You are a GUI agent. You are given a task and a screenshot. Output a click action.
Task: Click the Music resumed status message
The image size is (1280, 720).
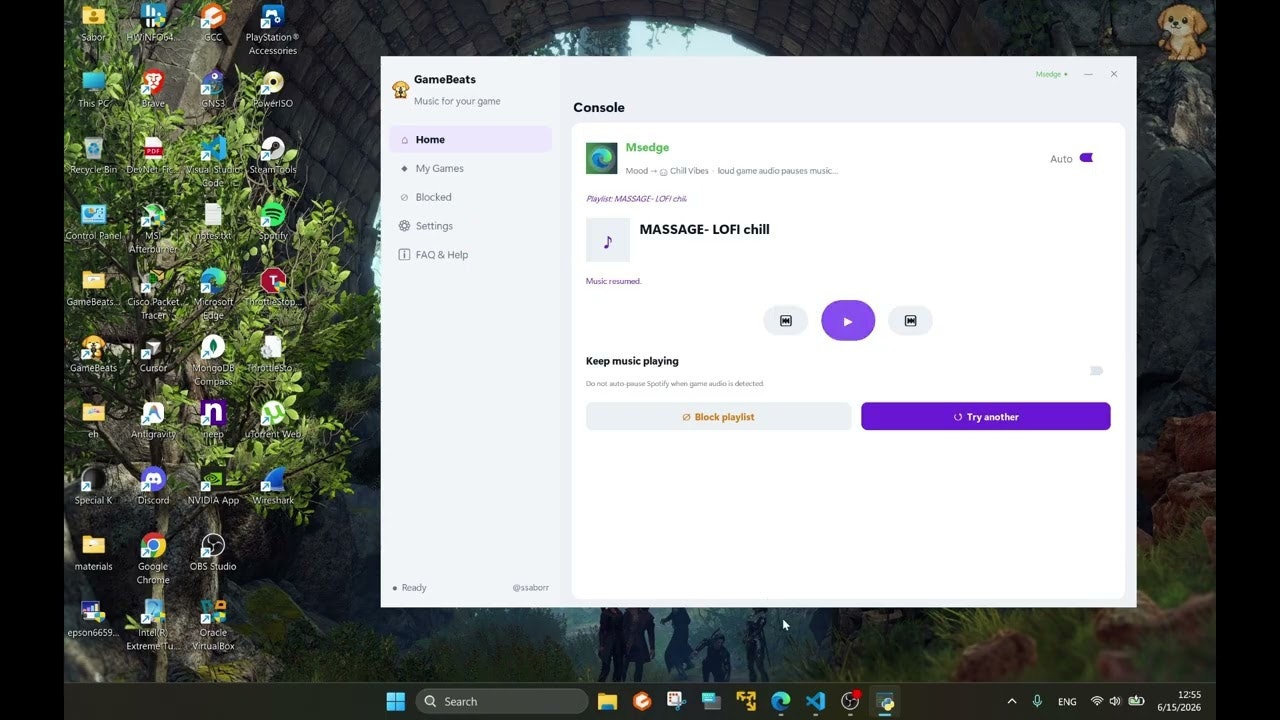[614, 281]
